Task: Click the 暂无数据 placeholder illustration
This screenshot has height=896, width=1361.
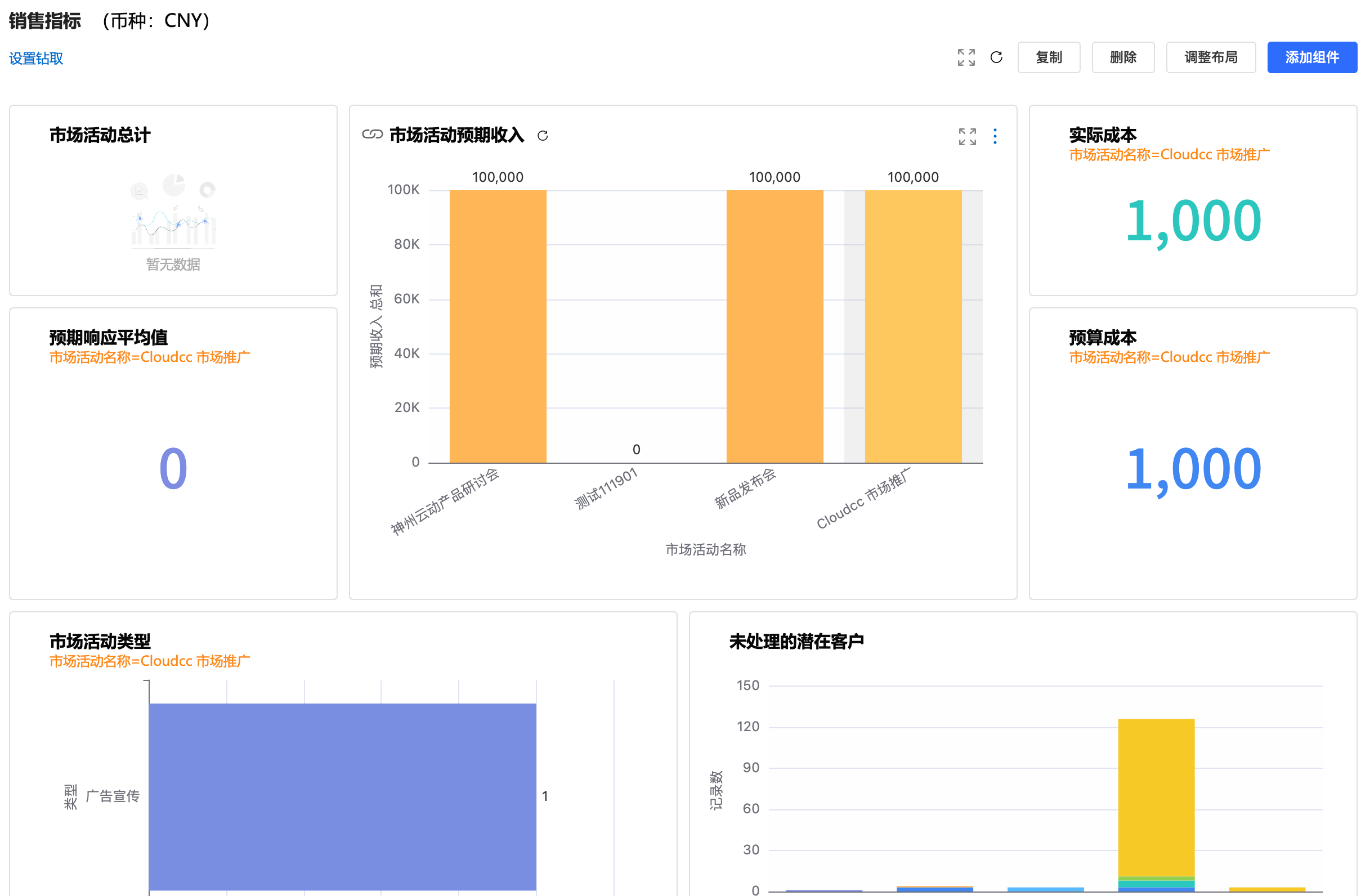Action: pyautogui.click(x=173, y=212)
